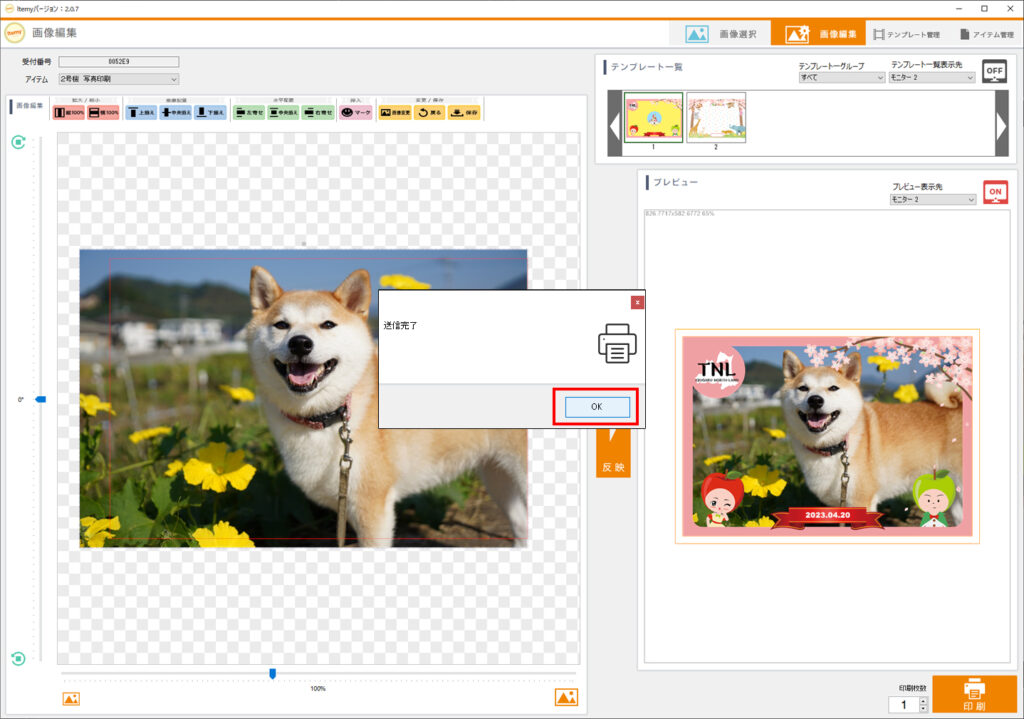
Task: Click the 縦100% fit height button
Action: (x=69, y=113)
